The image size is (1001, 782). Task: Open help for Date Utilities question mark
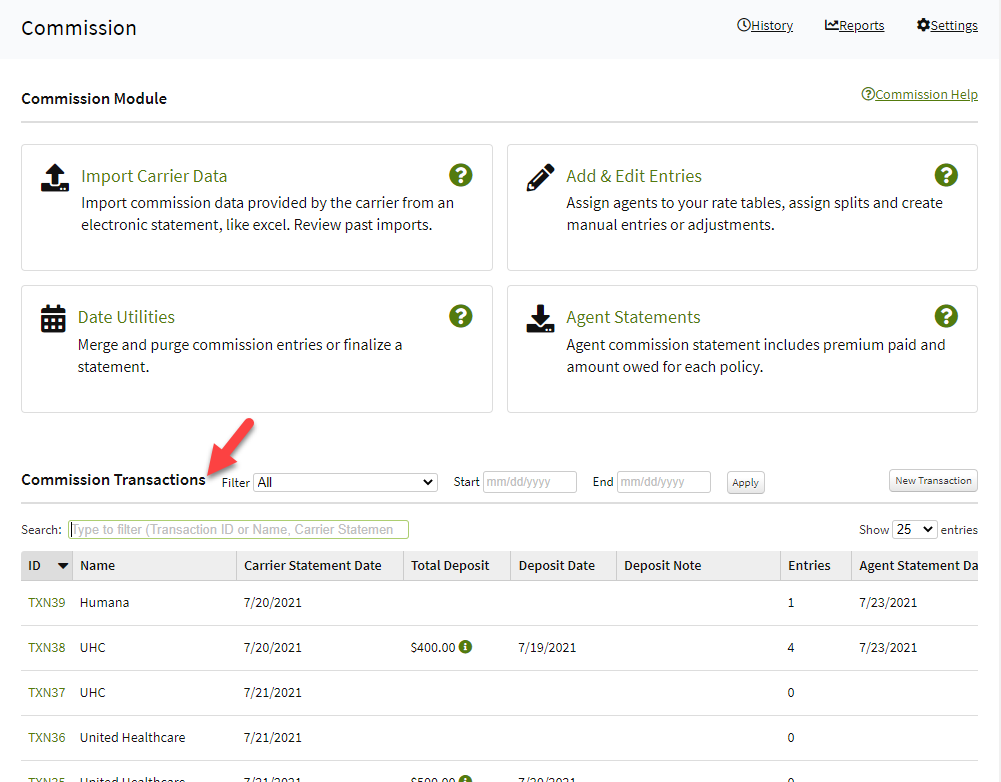(x=461, y=315)
